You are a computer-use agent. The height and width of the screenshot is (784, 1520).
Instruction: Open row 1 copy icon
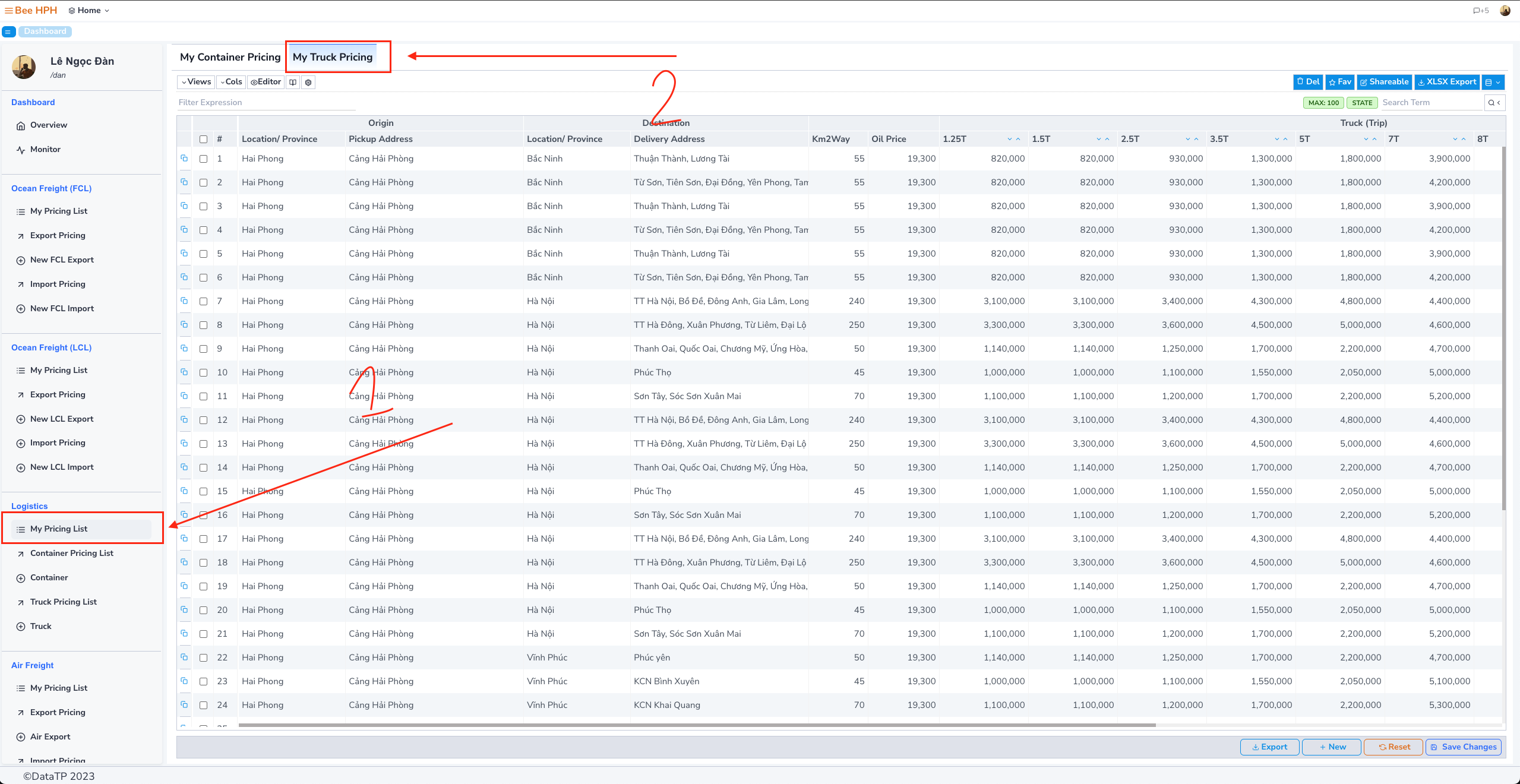(x=184, y=159)
